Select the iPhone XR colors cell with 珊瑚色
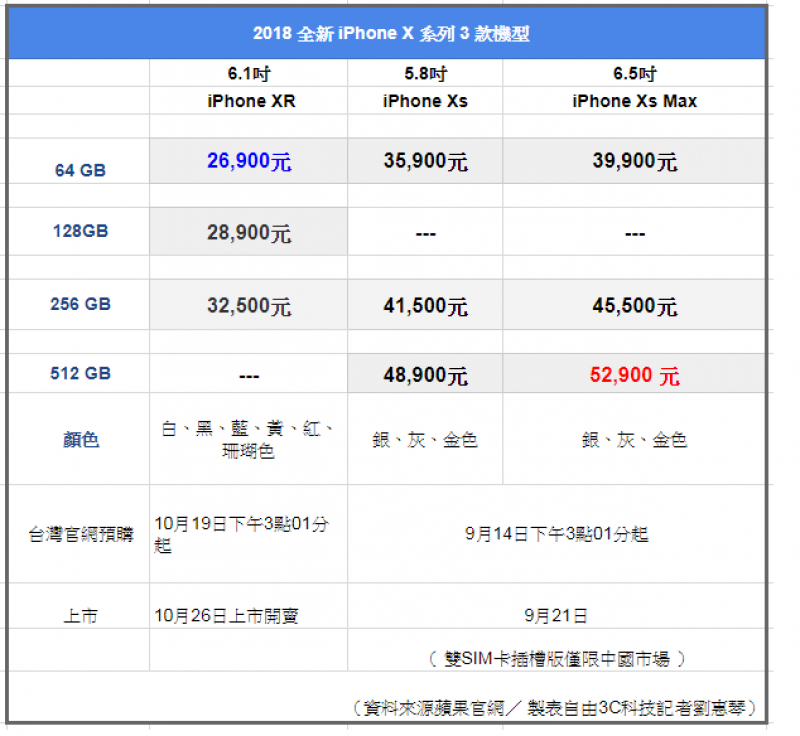800x736 pixels. click(249, 440)
